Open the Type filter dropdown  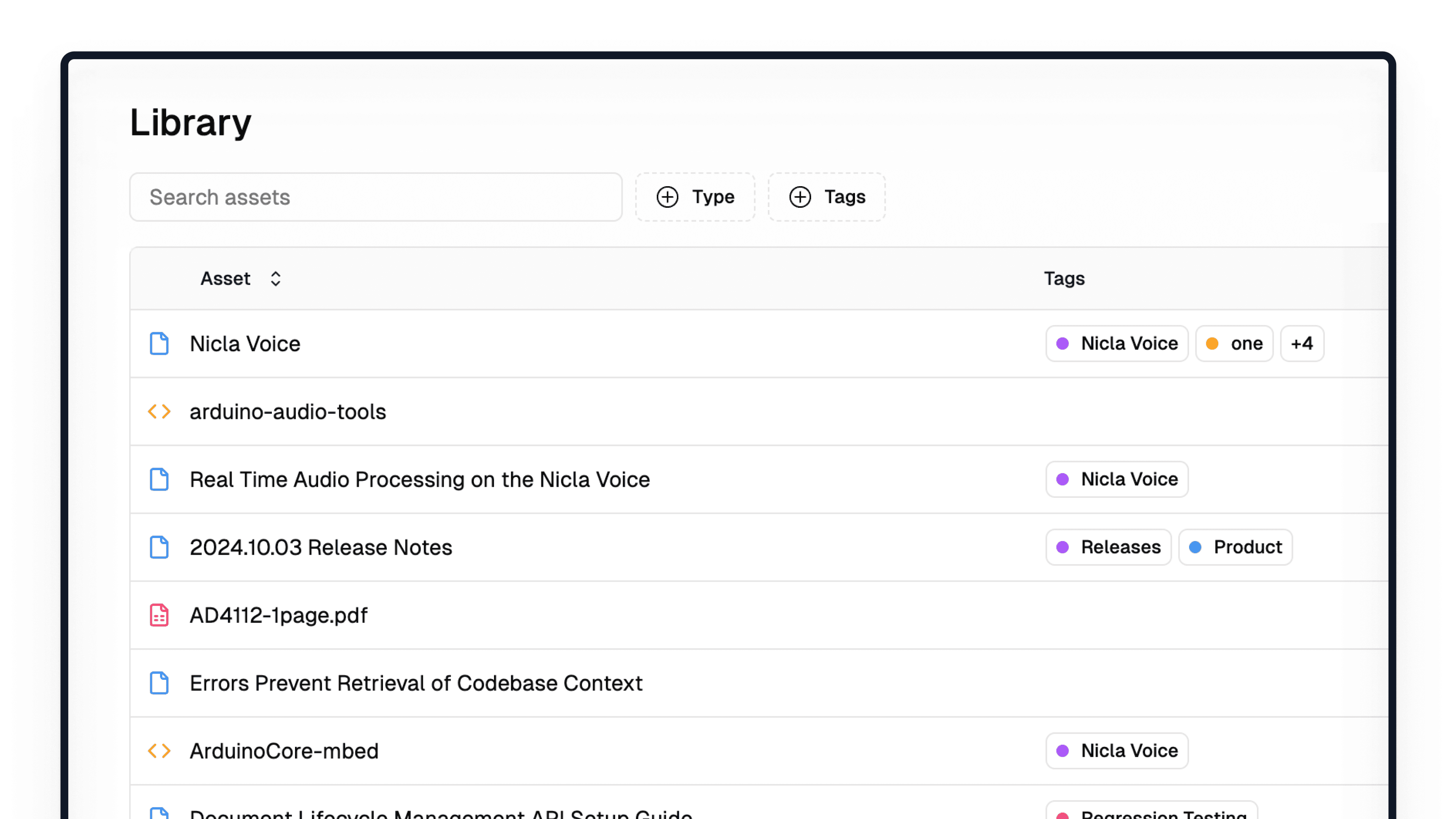click(x=695, y=197)
